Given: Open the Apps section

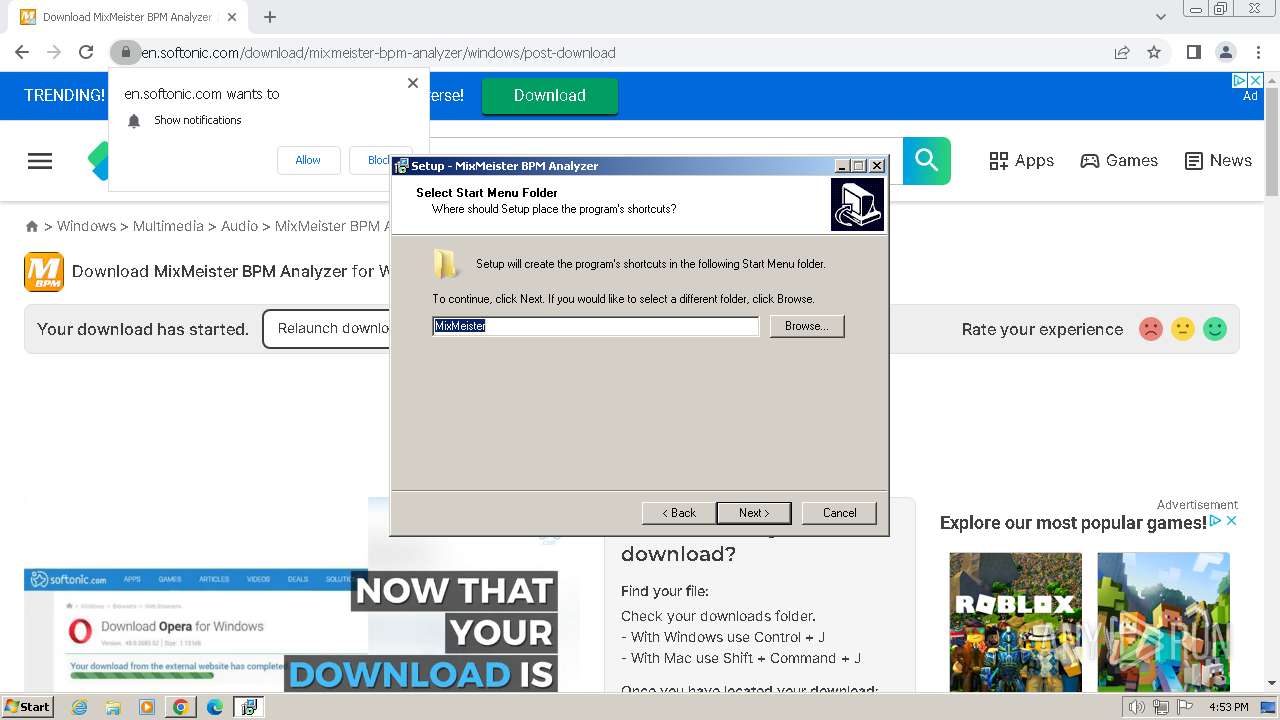Looking at the screenshot, I should (1021, 160).
